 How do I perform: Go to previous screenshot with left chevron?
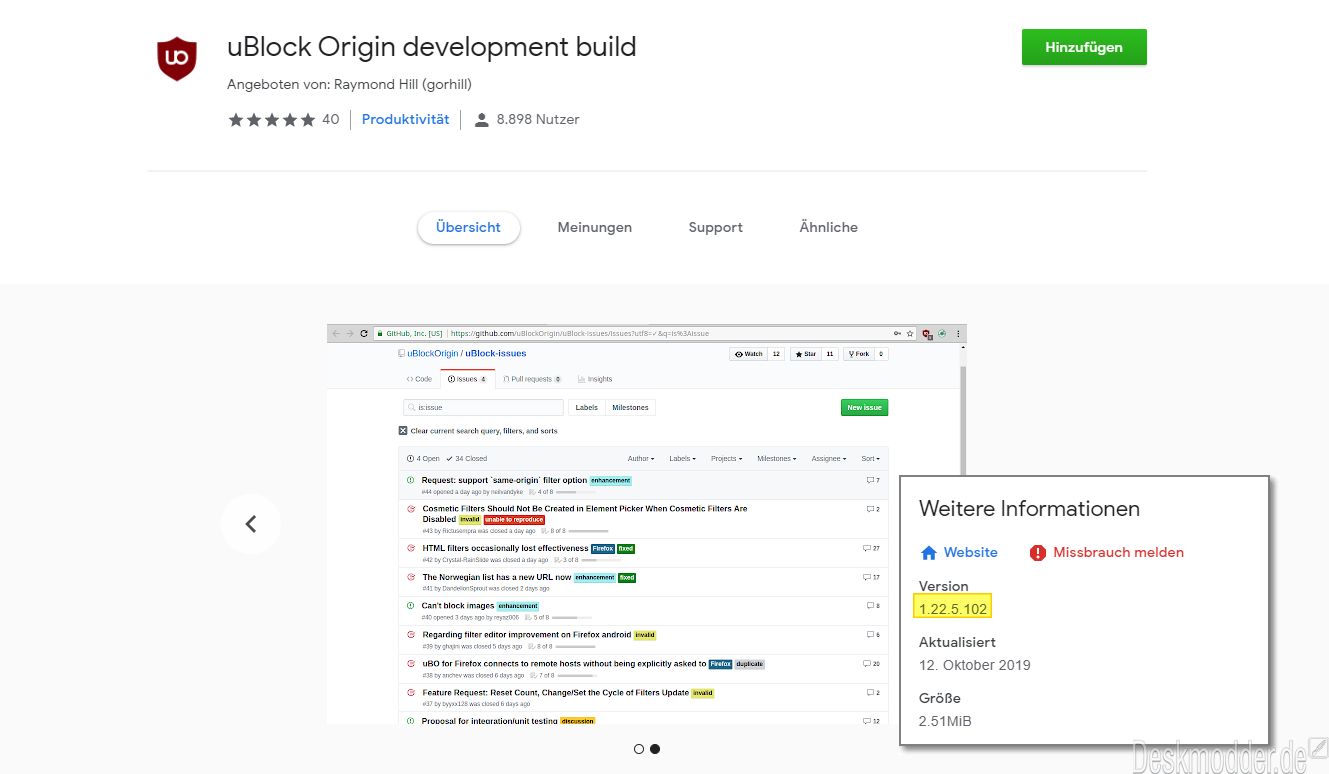pyautogui.click(x=250, y=524)
